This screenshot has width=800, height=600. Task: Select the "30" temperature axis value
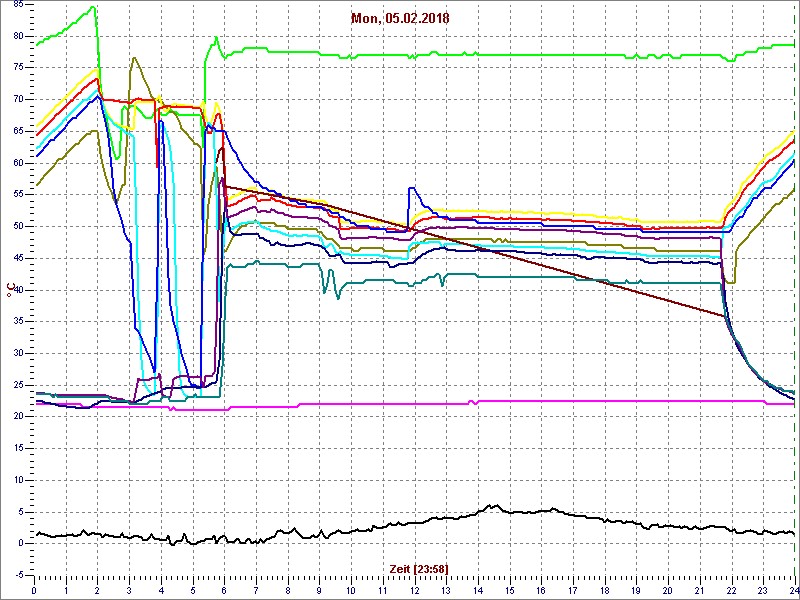tap(18, 353)
